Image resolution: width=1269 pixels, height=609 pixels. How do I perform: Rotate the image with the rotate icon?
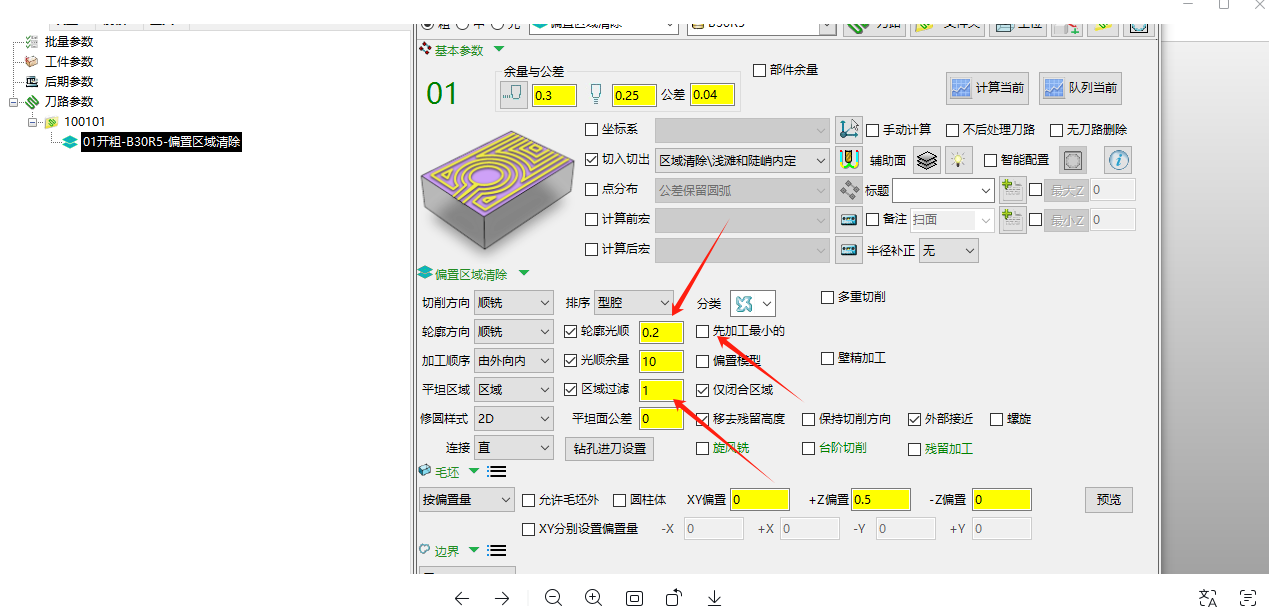(x=674, y=598)
